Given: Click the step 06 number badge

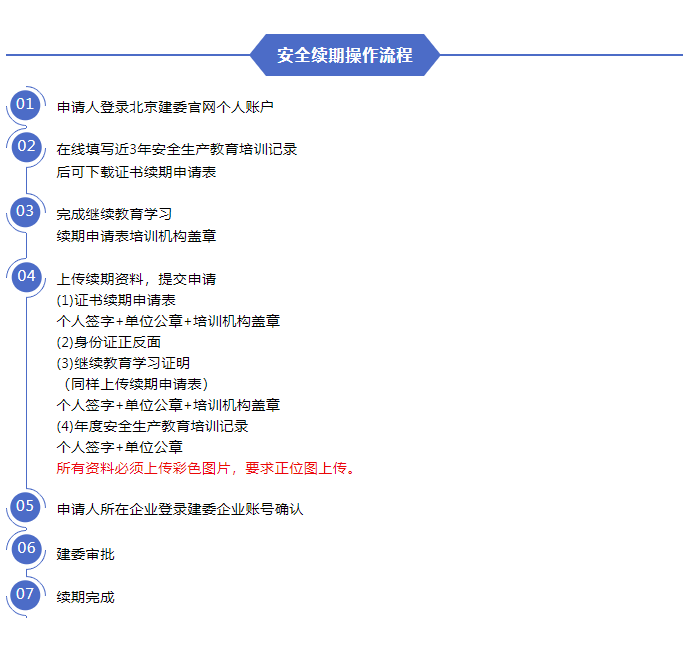Looking at the screenshot, I should tap(26, 549).
